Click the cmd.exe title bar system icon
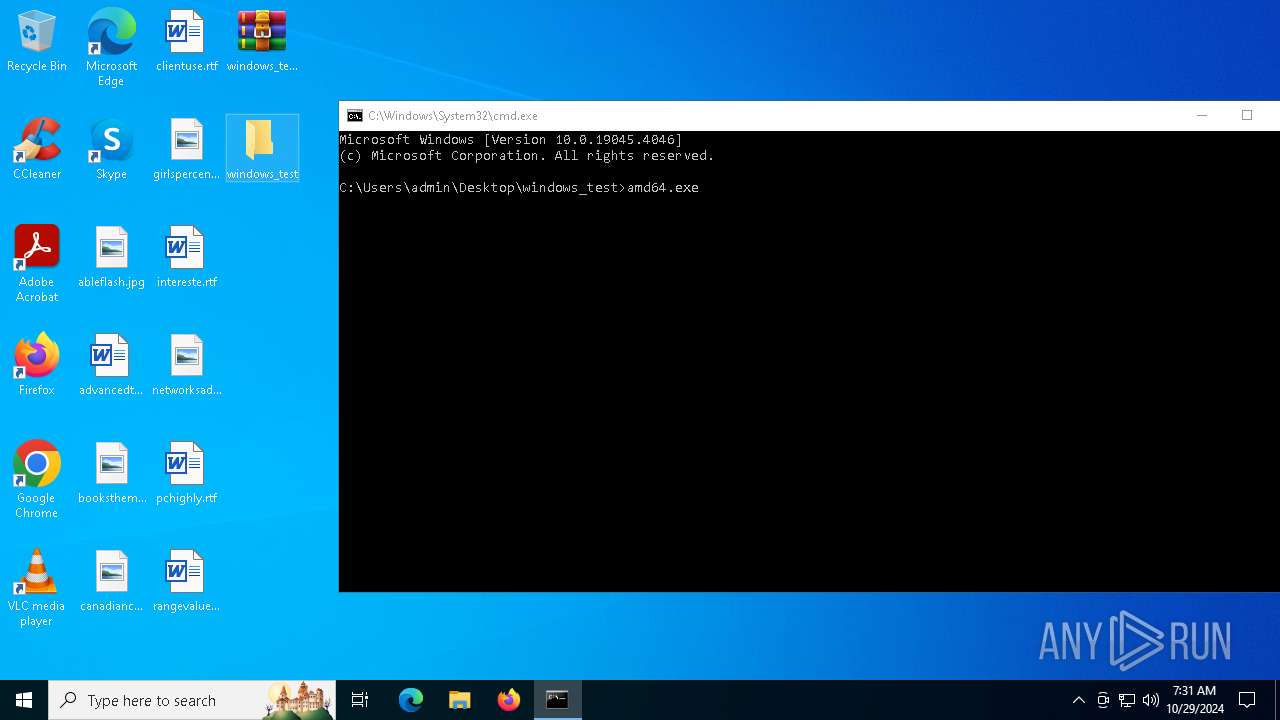1280x720 pixels. point(354,116)
